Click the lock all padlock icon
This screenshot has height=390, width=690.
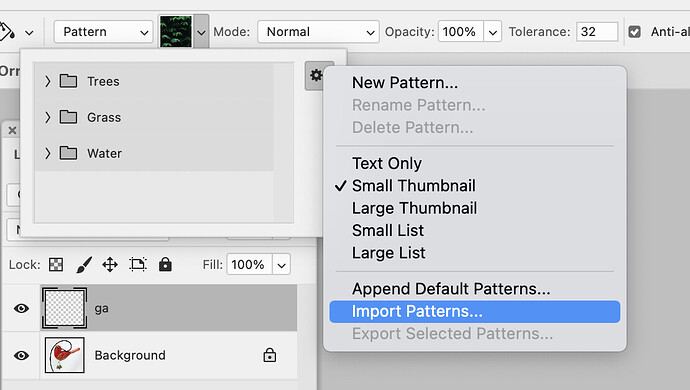(x=165, y=264)
